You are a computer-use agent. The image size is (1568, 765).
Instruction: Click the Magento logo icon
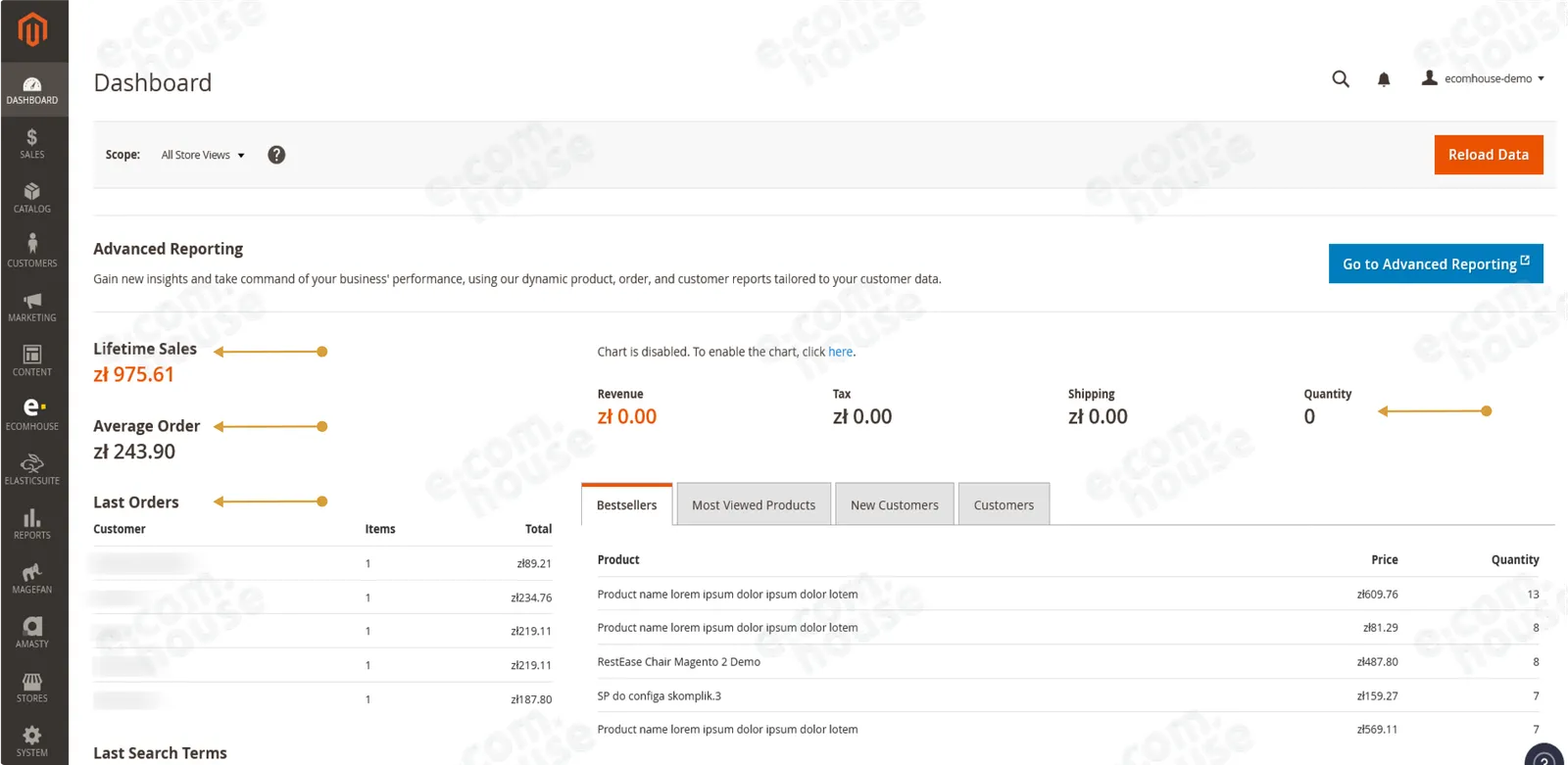pos(32,29)
